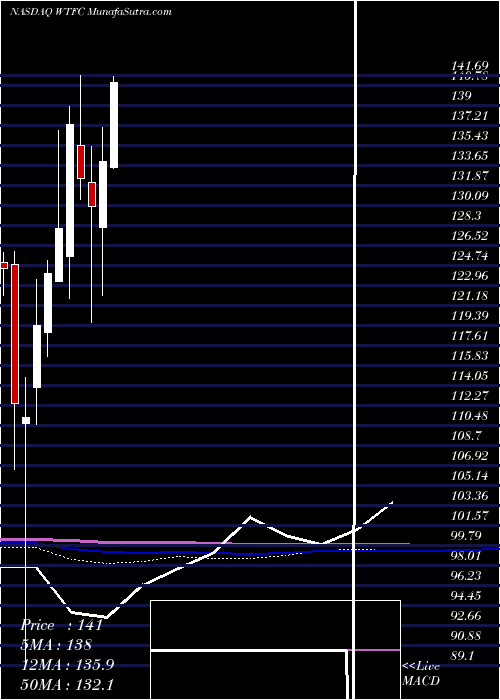This screenshot has width=500, height=700.
Task: Click the 122.96 price axis label
Action: pyautogui.click(x=470, y=275)
